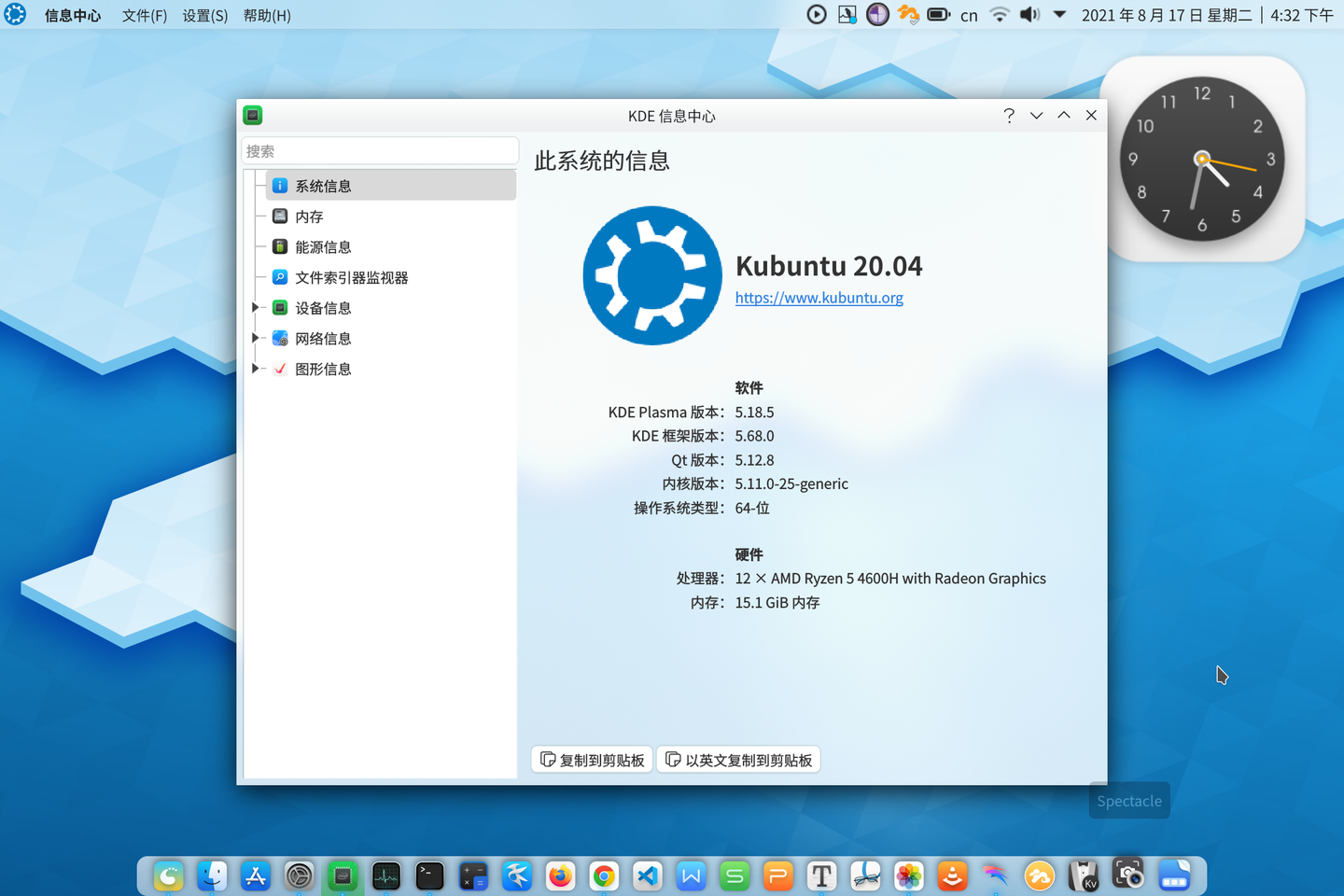Click the battery tray icon
Viewport: 1344px width, 896px height.
click(939, 14)
